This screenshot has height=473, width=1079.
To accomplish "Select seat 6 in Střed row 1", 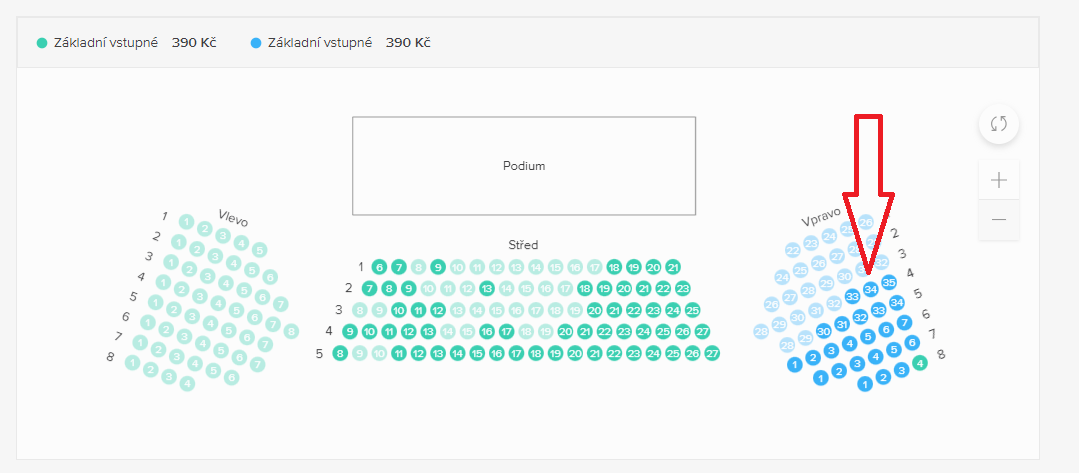I will coord(378,267).
